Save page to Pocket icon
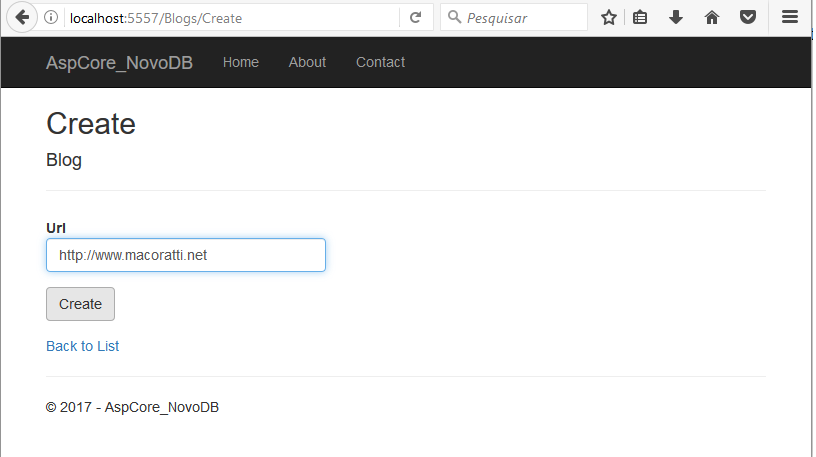This screenshot has height=457, width=816. click(748, 18)
